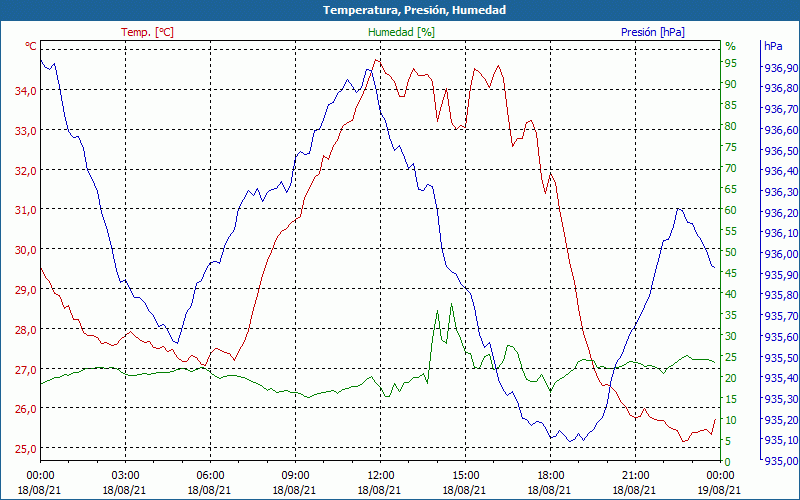Click the 80 humidity axis value
This screenshot has width=800, height=500.
click(x=731, y=126)
